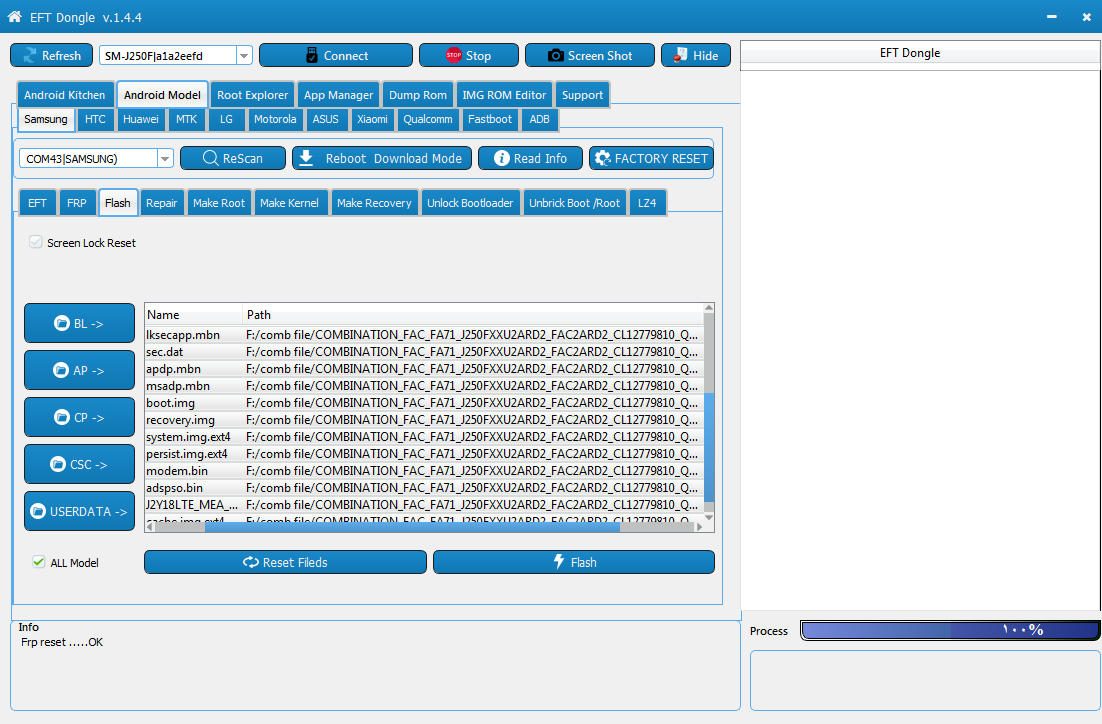Click the folder icon on CSC button
Viewport: 1102px width, 724px height.
(x=58, y=465)
